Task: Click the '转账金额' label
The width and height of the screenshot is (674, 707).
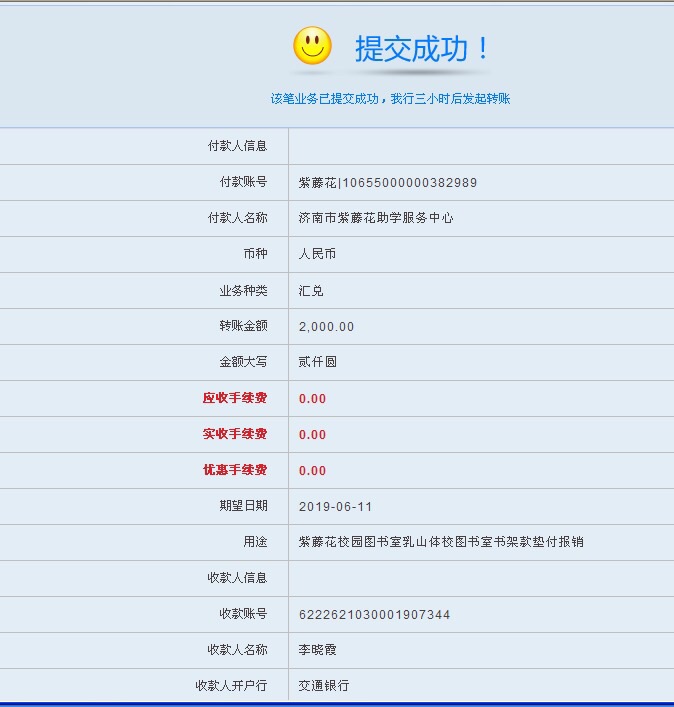Action: coord(243,326)
